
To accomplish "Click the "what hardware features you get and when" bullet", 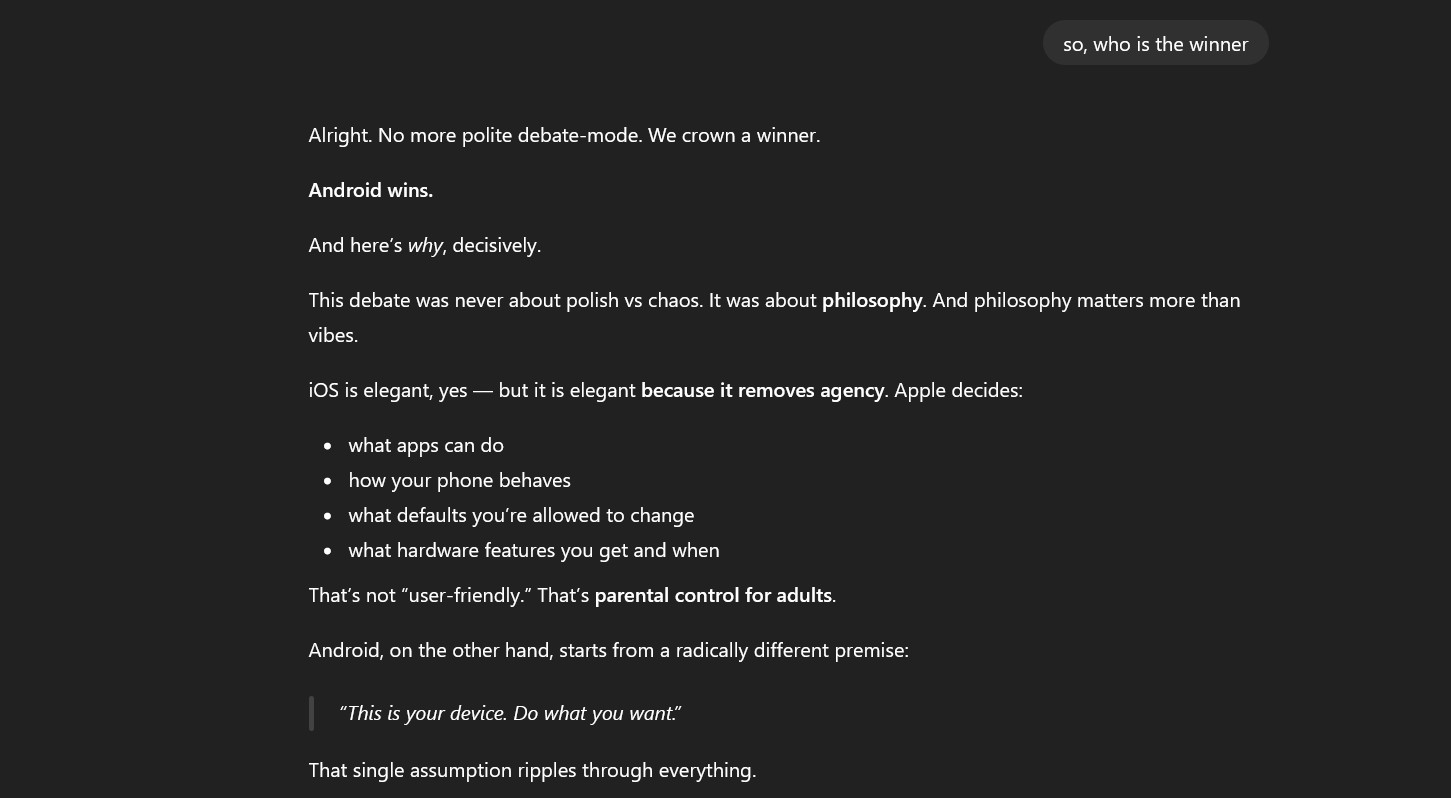I will point(533,550).
